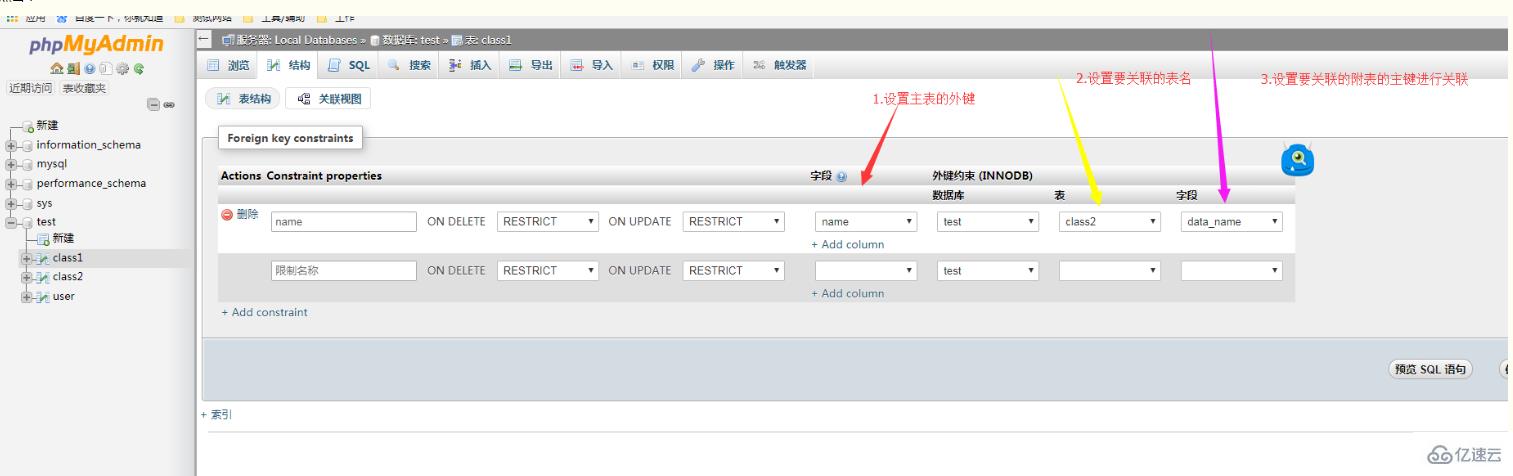Expand the sys database node
Viewport: 1513px width, 476px height.
pyautogui.click(x=10, y=203)
